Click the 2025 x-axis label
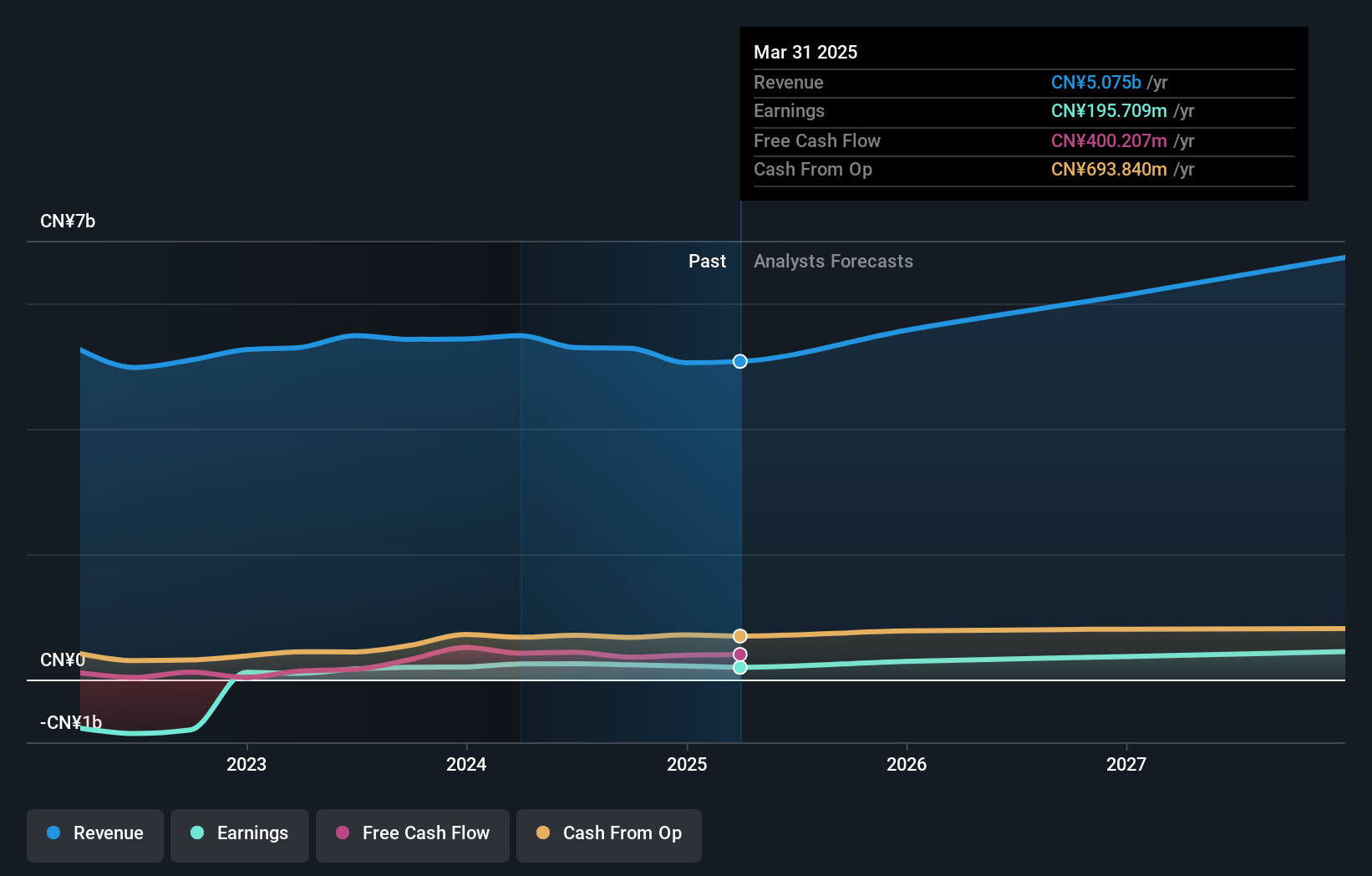Image resolution: width=1372 pixels, height=876 pixels. pos(687,764)
